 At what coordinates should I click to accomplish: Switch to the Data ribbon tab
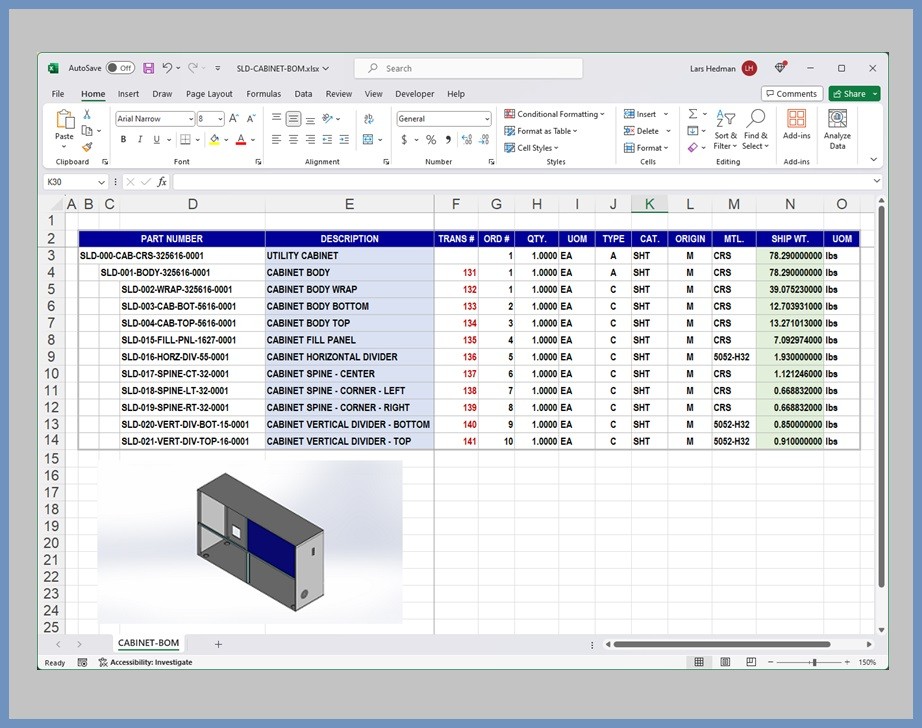[303, 93]
